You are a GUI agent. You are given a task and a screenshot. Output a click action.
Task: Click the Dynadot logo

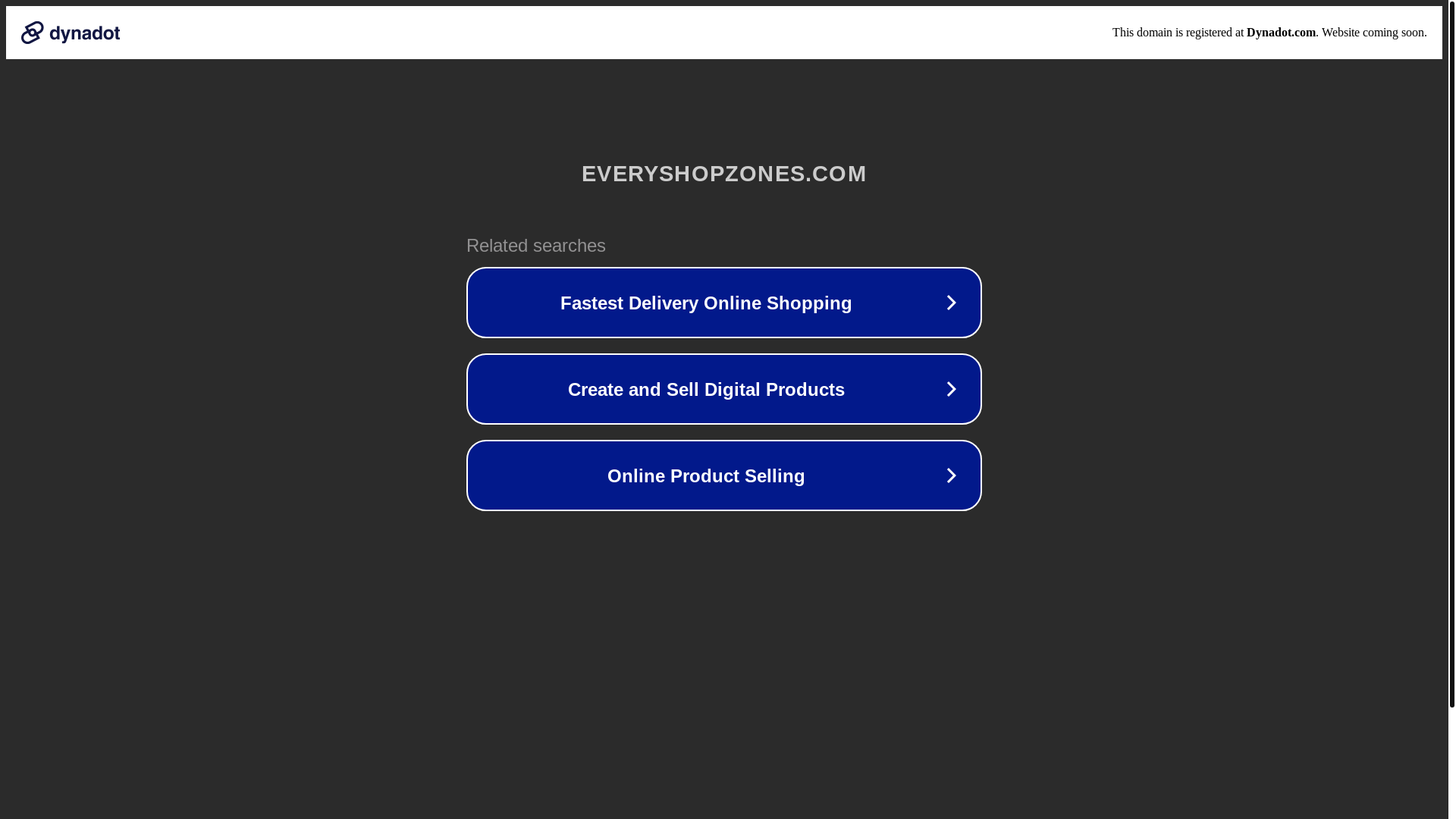[x=71, y=33]
